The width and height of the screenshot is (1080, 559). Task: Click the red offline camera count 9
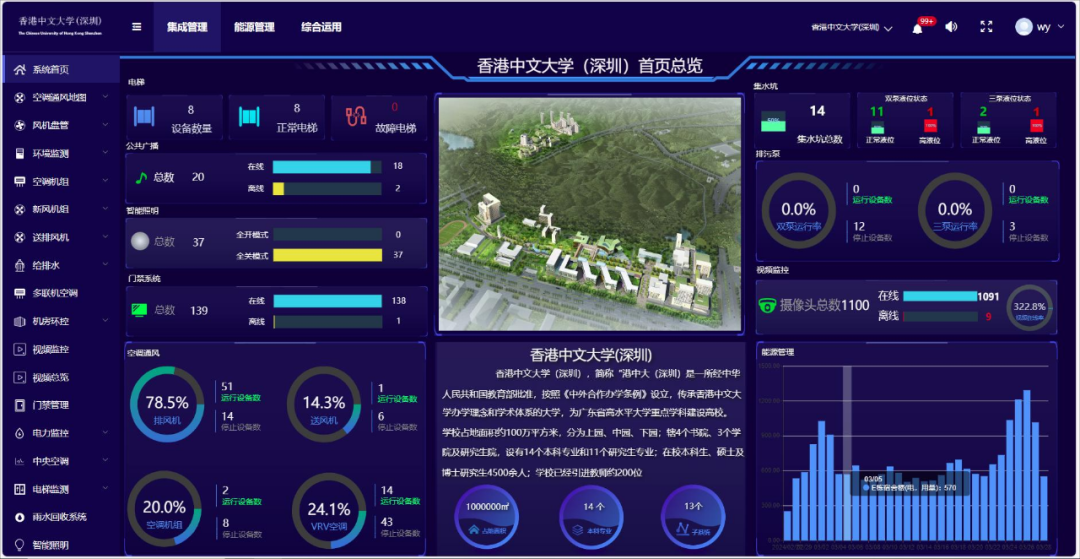tap(988, 317)
